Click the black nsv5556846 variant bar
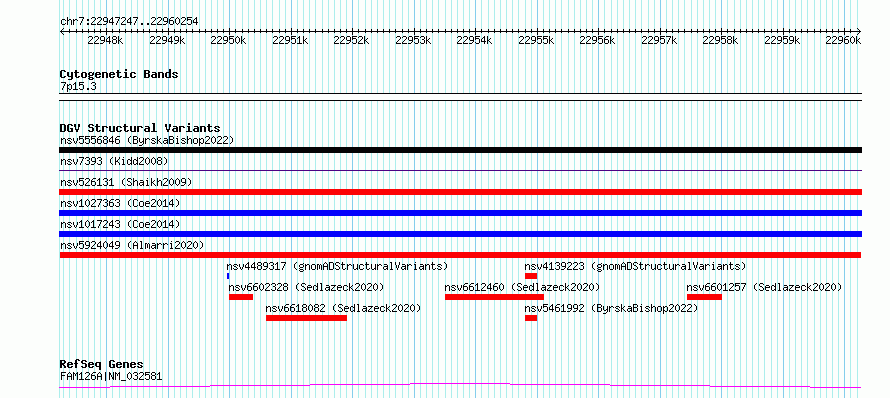 tap(460, 150)
